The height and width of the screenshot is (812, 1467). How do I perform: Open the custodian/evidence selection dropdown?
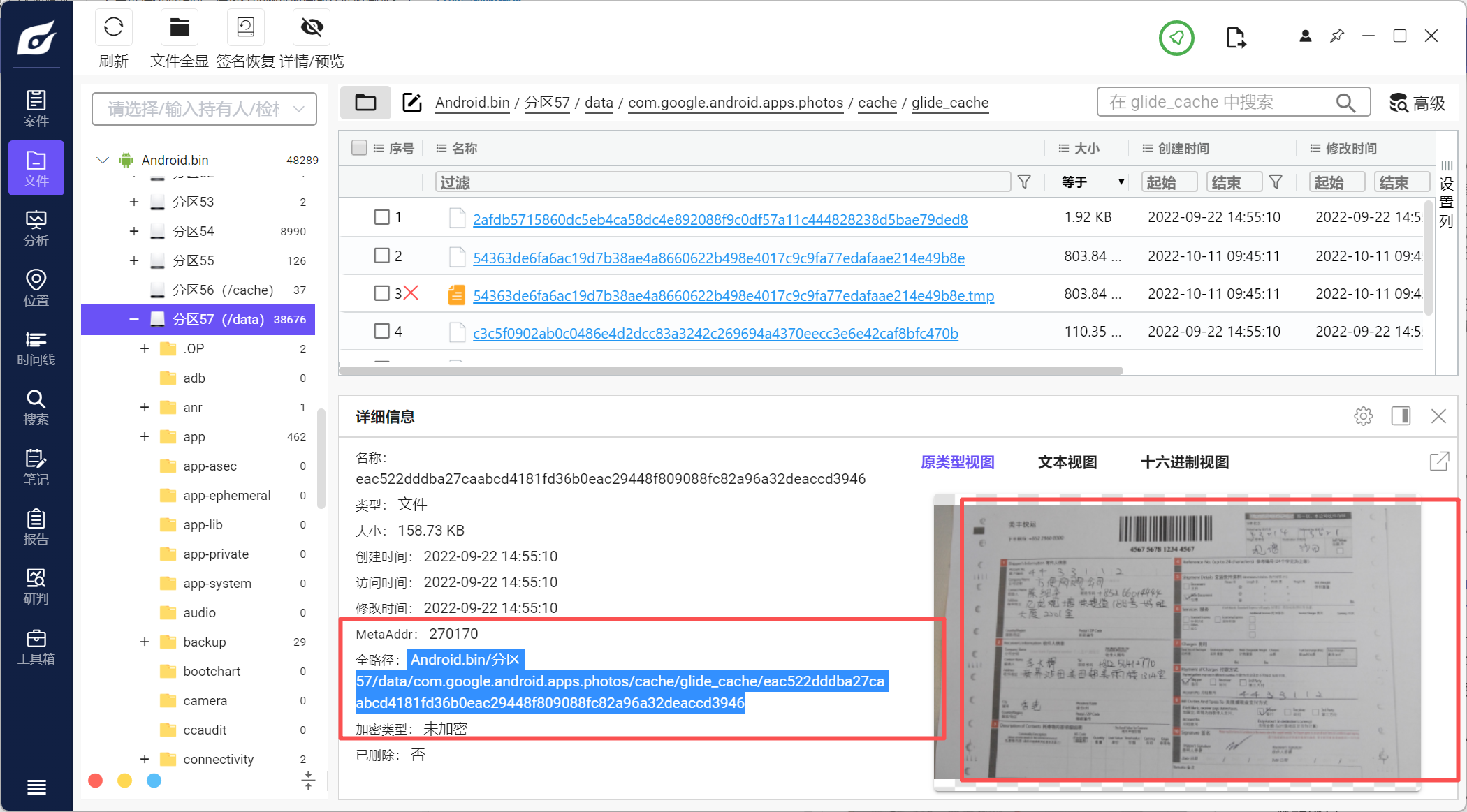pyautogui.click(x=204, y=109)
